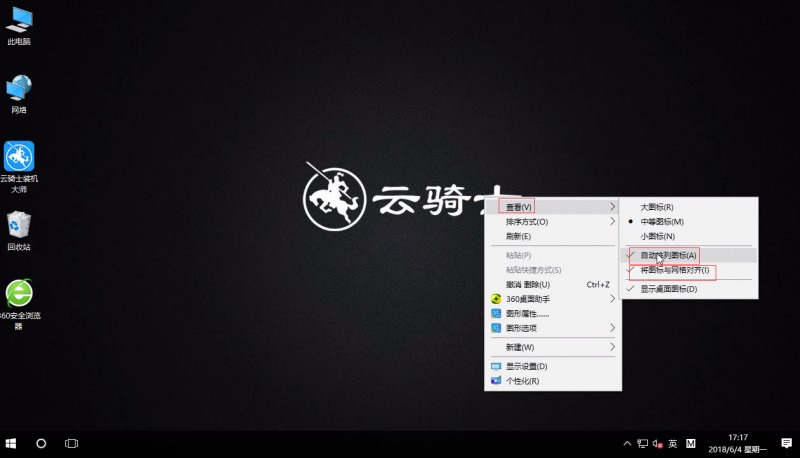Toggle 自动排列图标(A) option

[689, 255]
